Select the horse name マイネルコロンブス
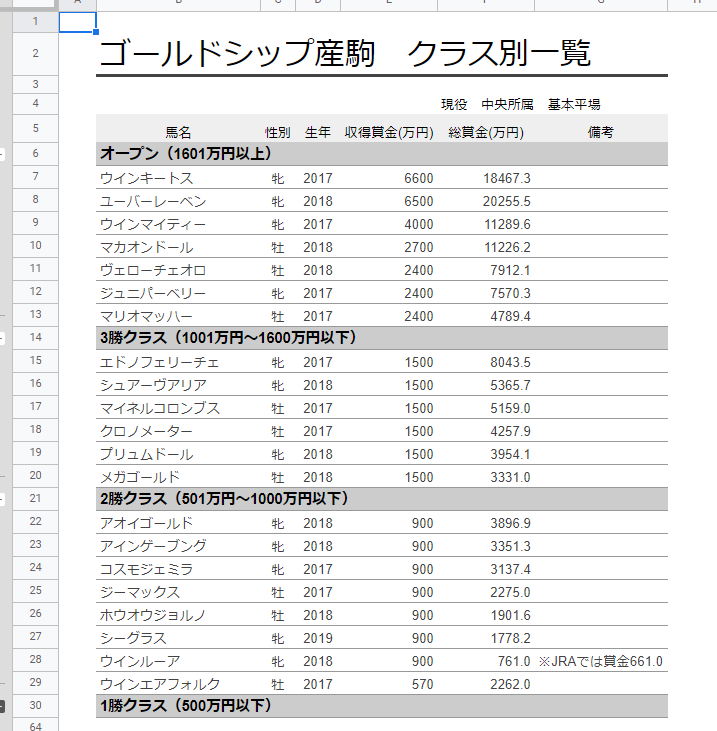Screen dimensions: 717x731 pos(159,408)
